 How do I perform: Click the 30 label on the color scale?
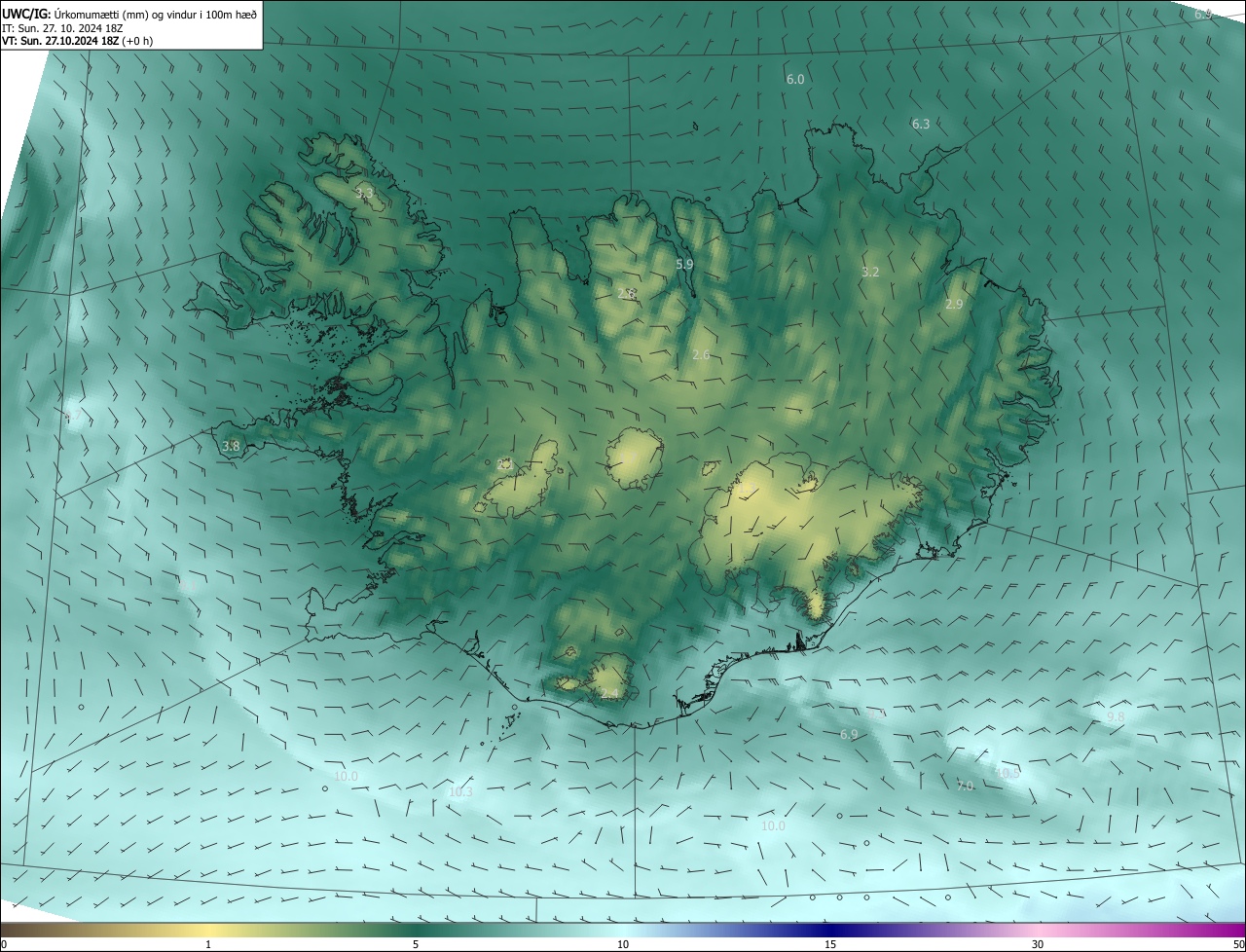point(1038,944)
